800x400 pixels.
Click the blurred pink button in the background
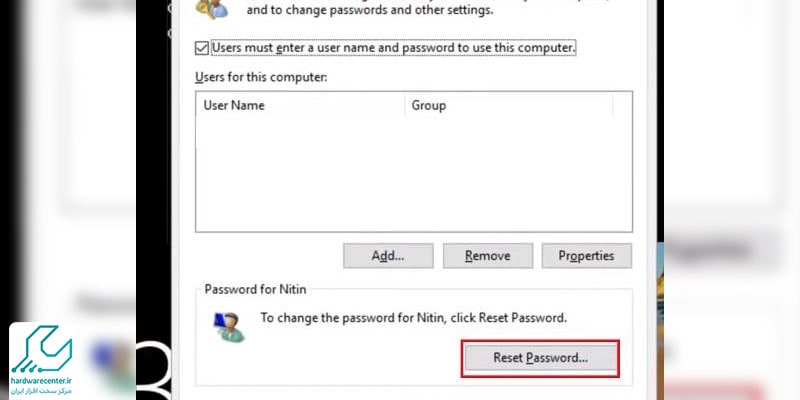coord(714,391)
